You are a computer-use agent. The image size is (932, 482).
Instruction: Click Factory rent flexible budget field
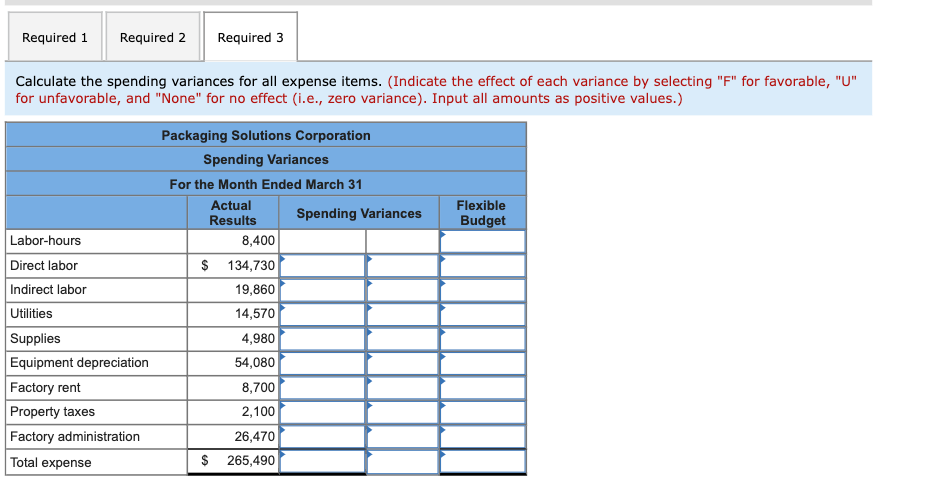[x=483, y=388]
